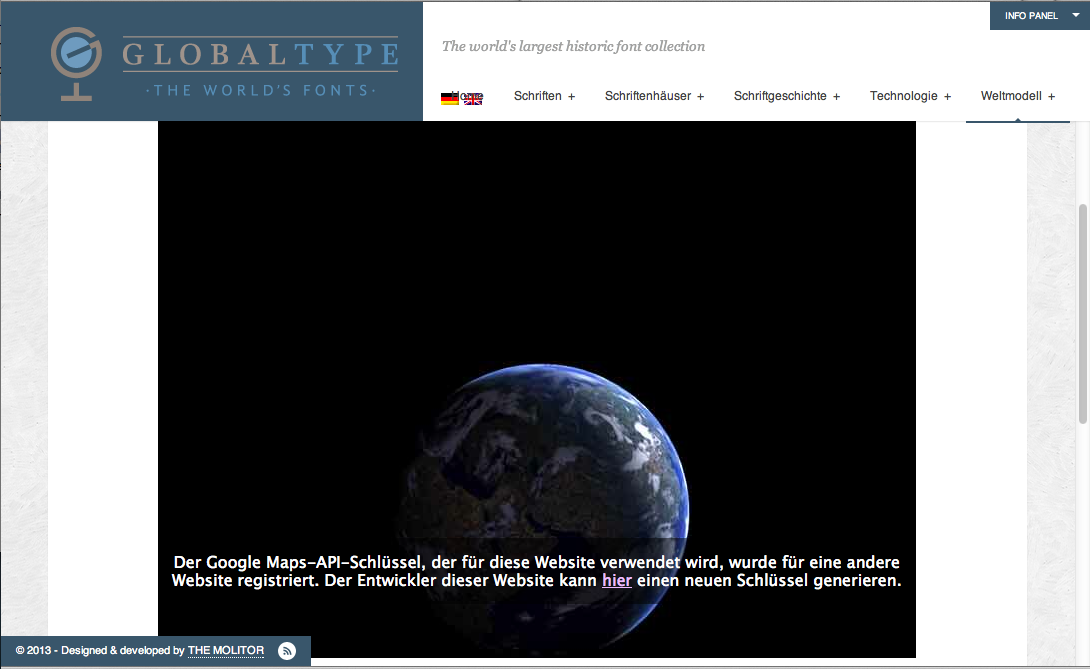Expand Schriftenhäuser submenu plus sign
Image resolution: width=1090 pixels, height=669 pixels.
click(x=701, y=97)
